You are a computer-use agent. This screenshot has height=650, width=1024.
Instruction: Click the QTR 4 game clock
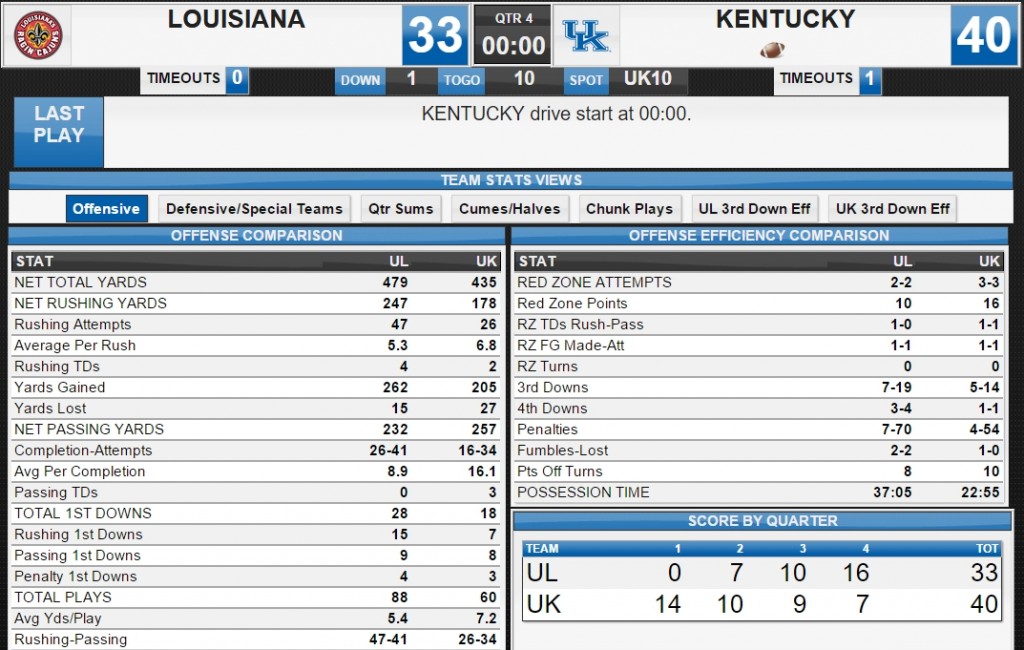point(513,35)
